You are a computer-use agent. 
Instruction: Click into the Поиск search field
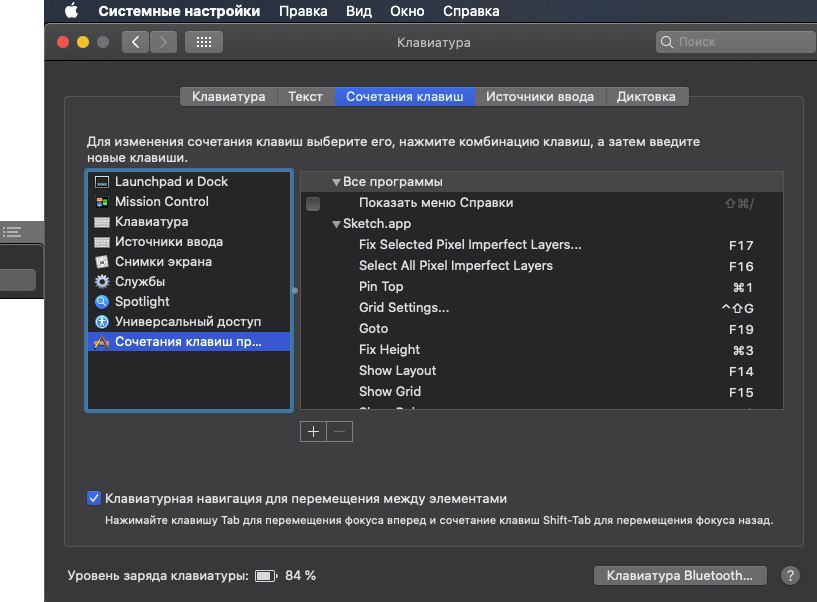(x=735, y=42)
